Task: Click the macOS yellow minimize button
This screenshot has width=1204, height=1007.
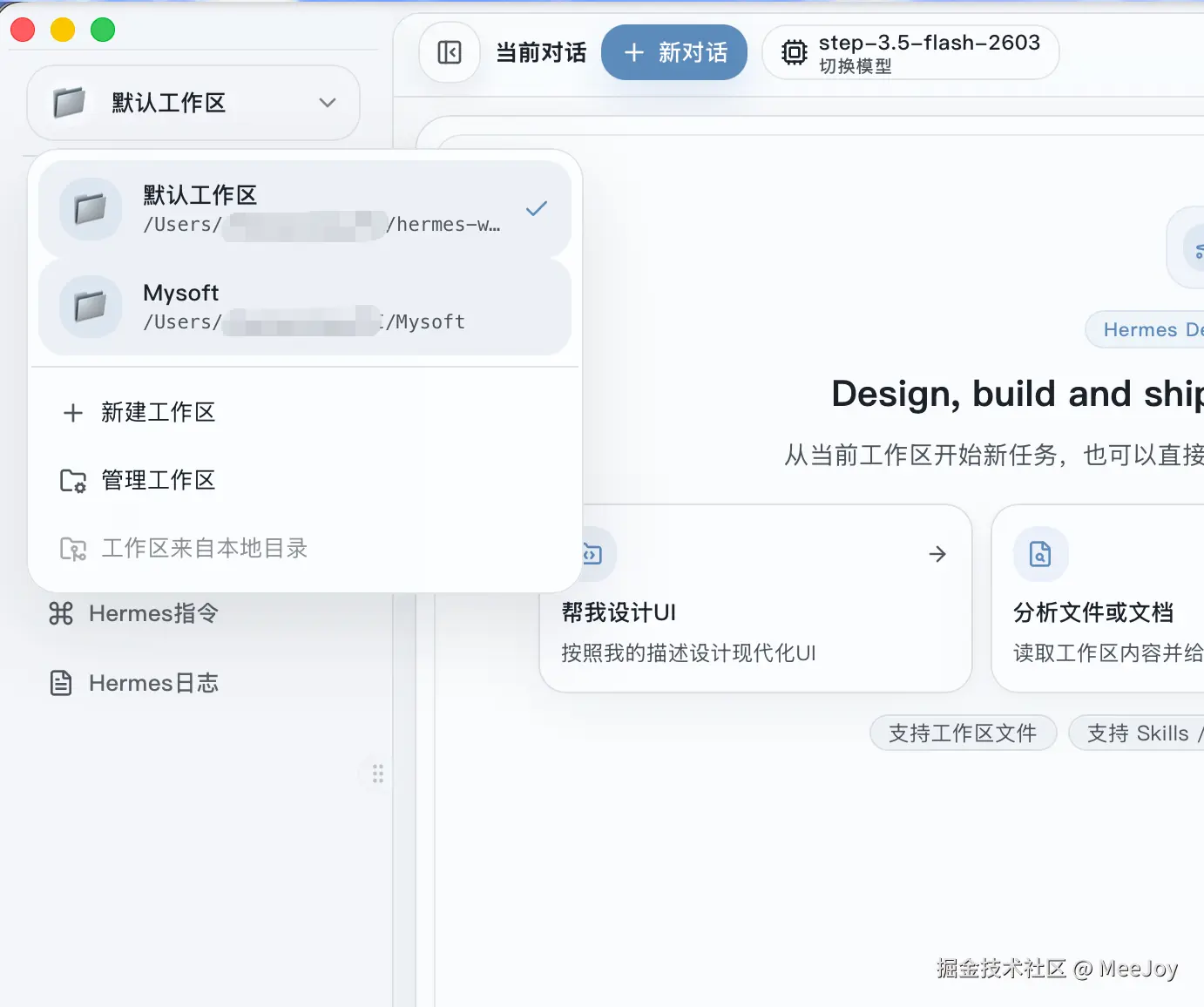Action: point(63,30)
